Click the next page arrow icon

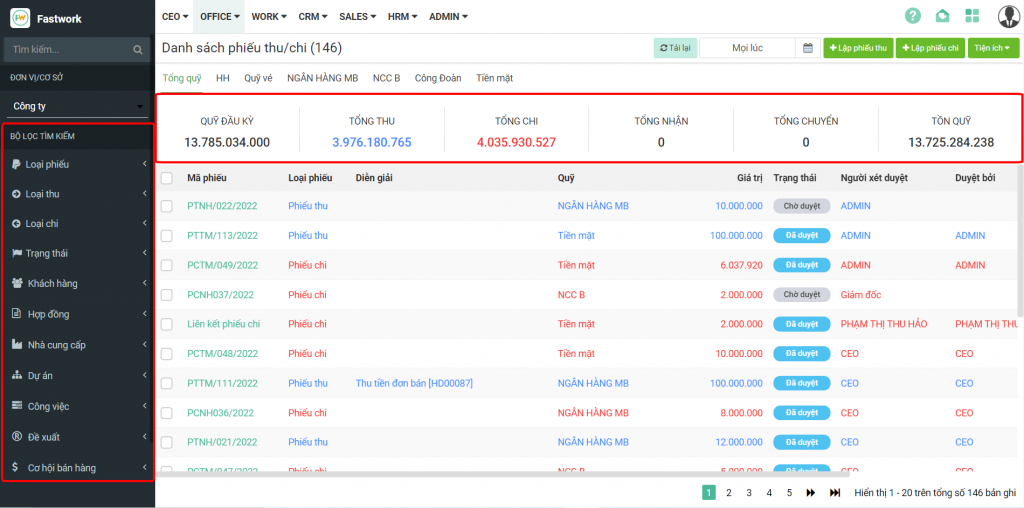(x=811, y=492)
